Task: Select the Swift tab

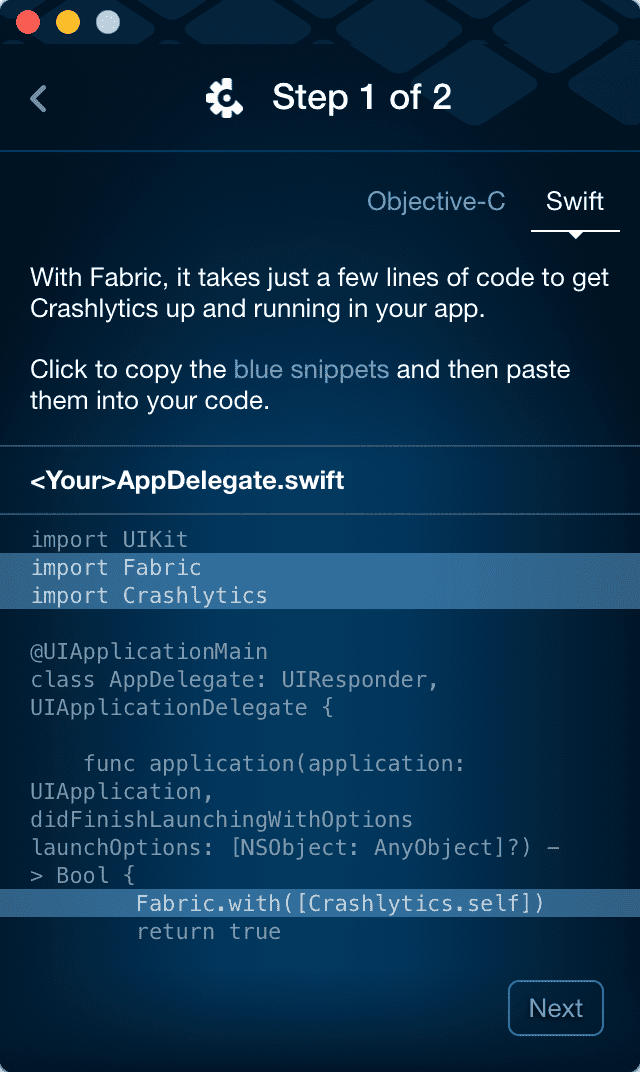Action: click(575, 201)
